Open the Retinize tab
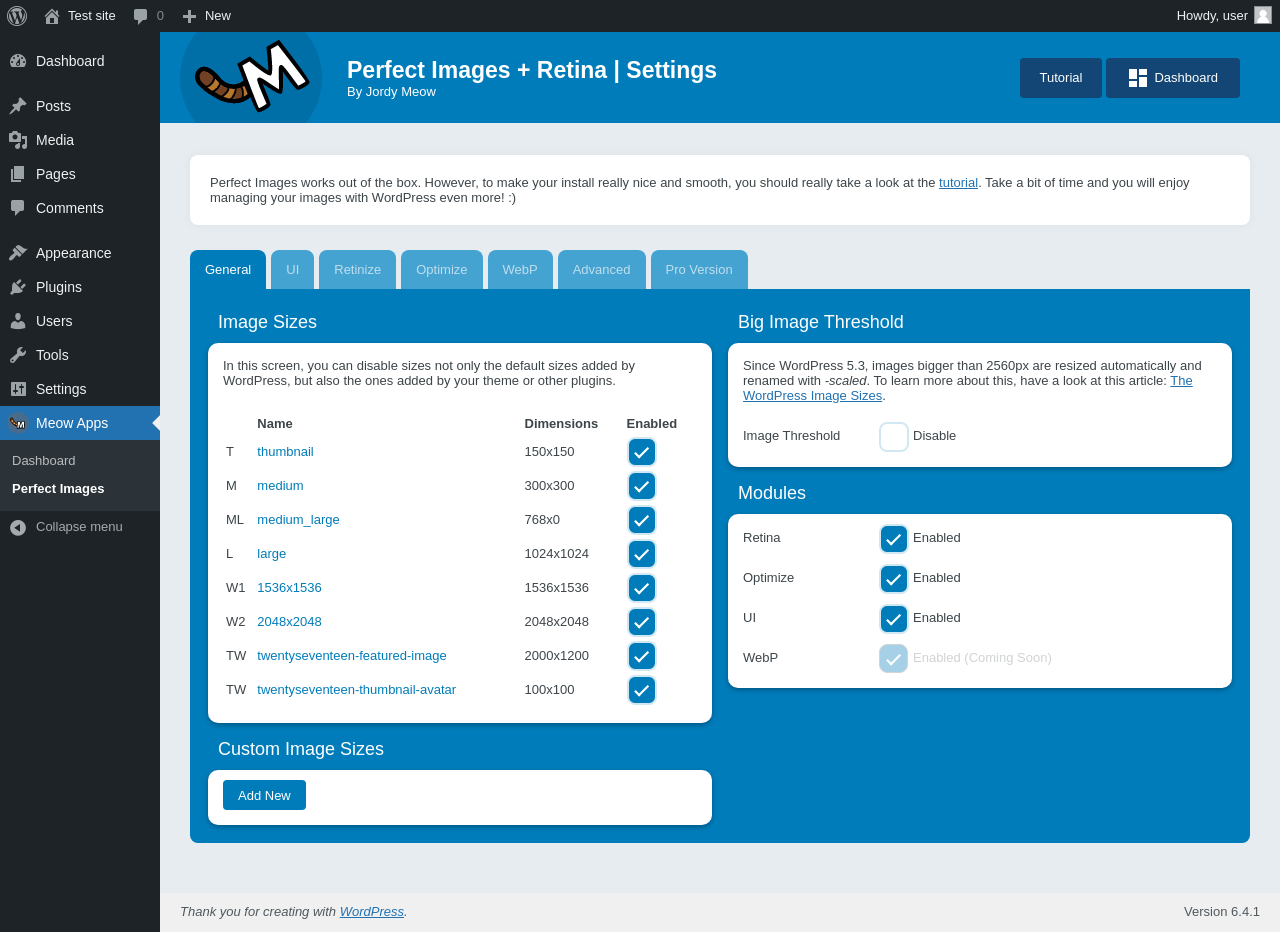 pyautogui.click(x=357, y=270)
